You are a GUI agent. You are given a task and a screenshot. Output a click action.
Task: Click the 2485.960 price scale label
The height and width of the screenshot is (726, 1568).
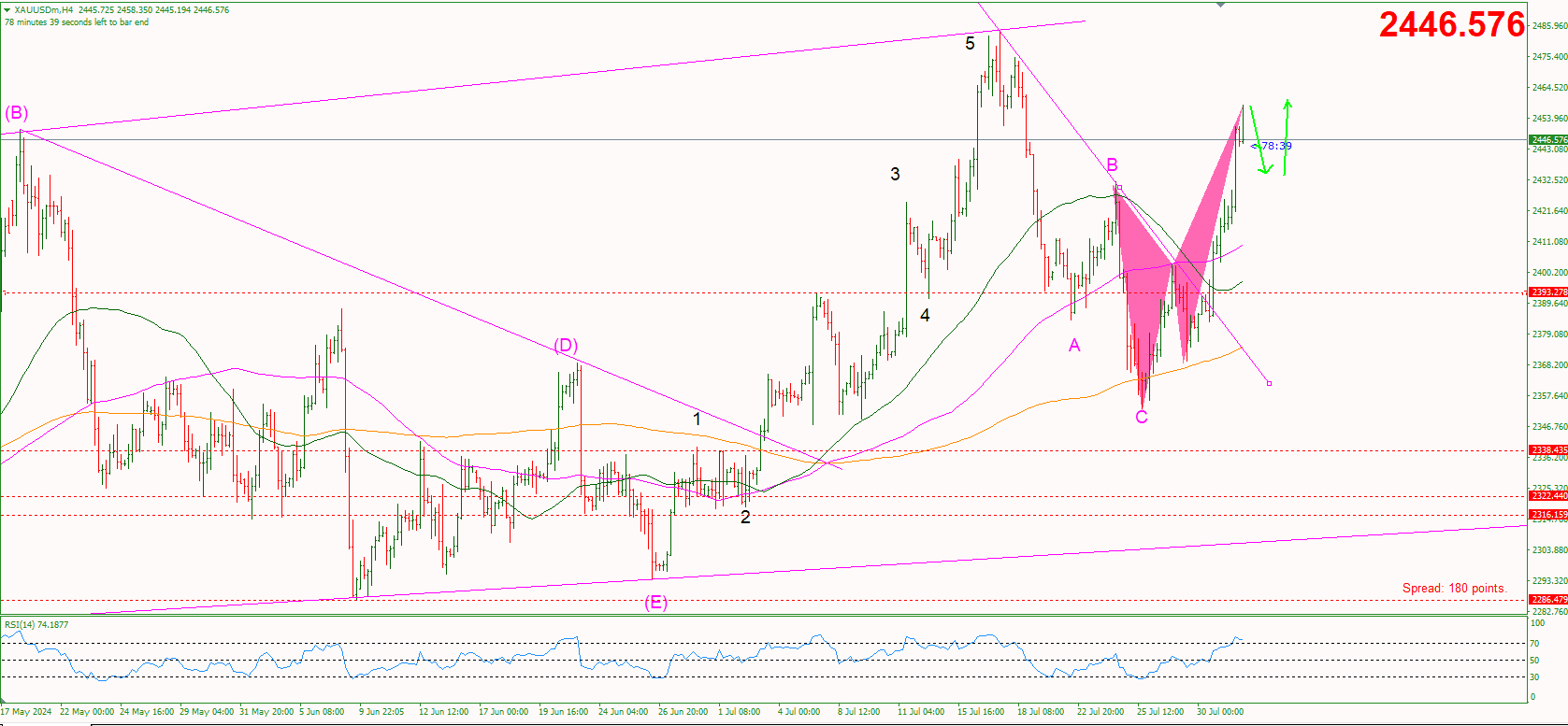pos(1549,26)
